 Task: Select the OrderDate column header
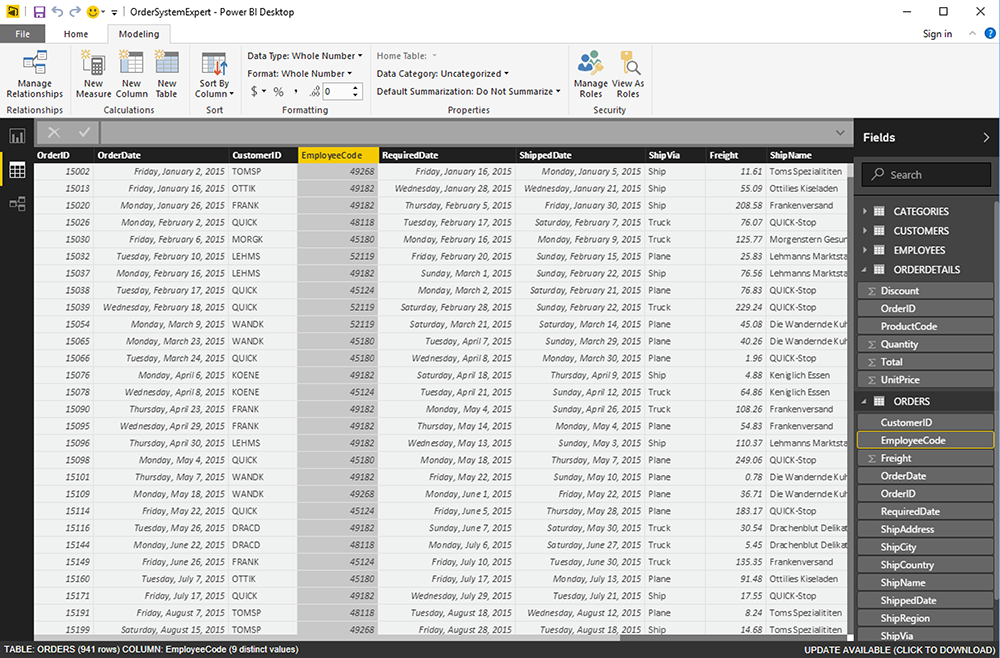coord(161,155)
